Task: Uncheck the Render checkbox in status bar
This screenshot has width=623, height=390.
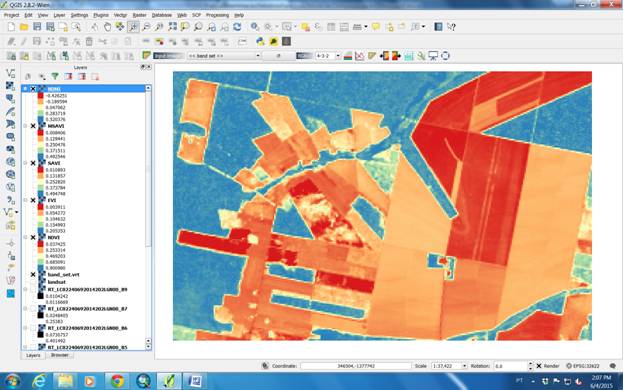Action: pyautogui.click(x=539, y=366)
